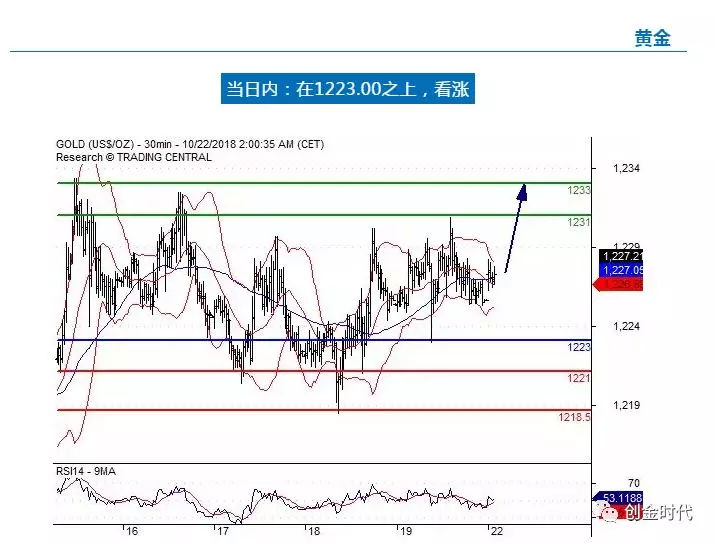Select the 1218.5 red support level label
The width and height of the screenshot is (715, 543).
(x=574, y=416)
